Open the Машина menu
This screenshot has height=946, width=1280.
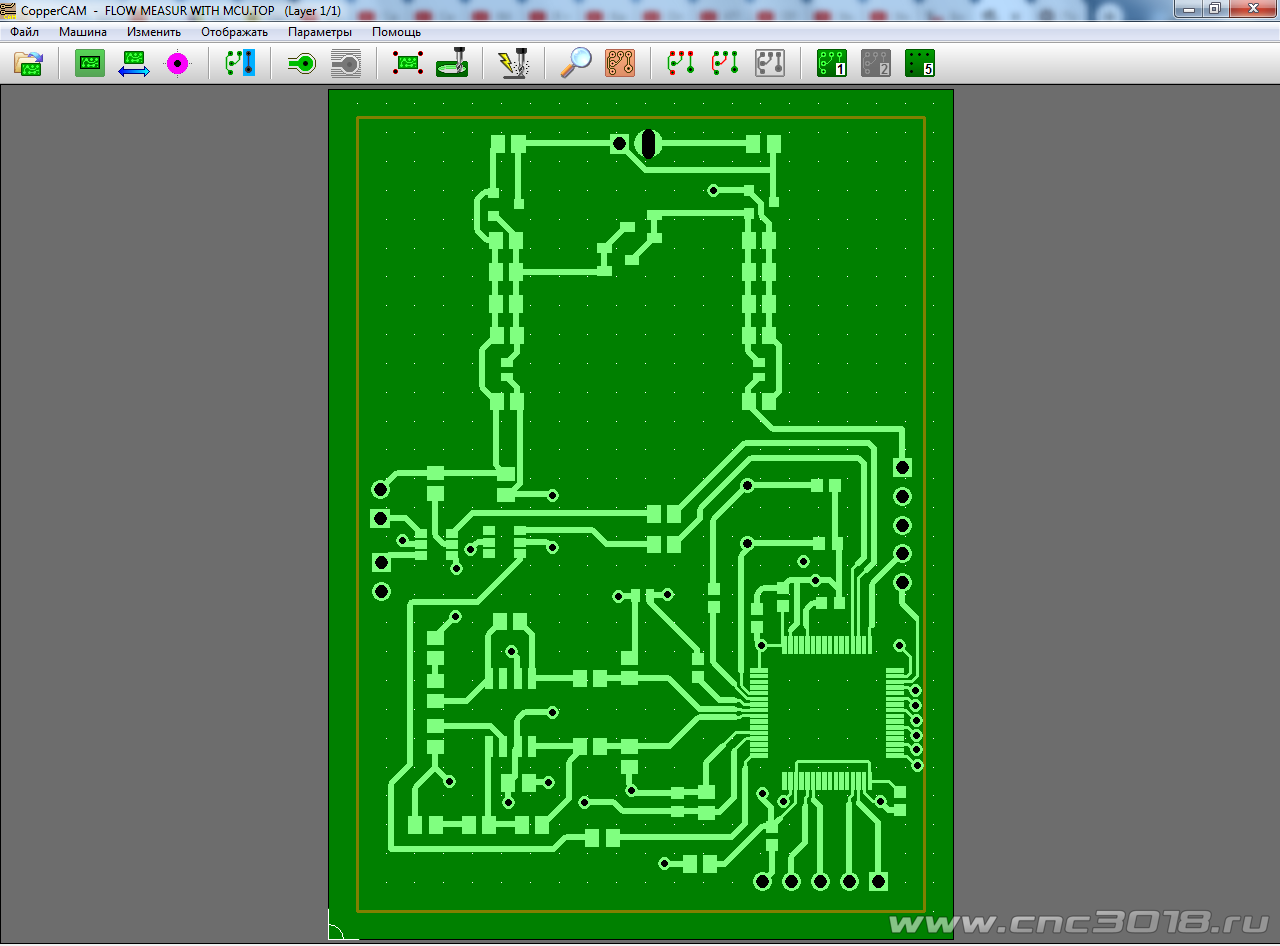pos(83,32)
